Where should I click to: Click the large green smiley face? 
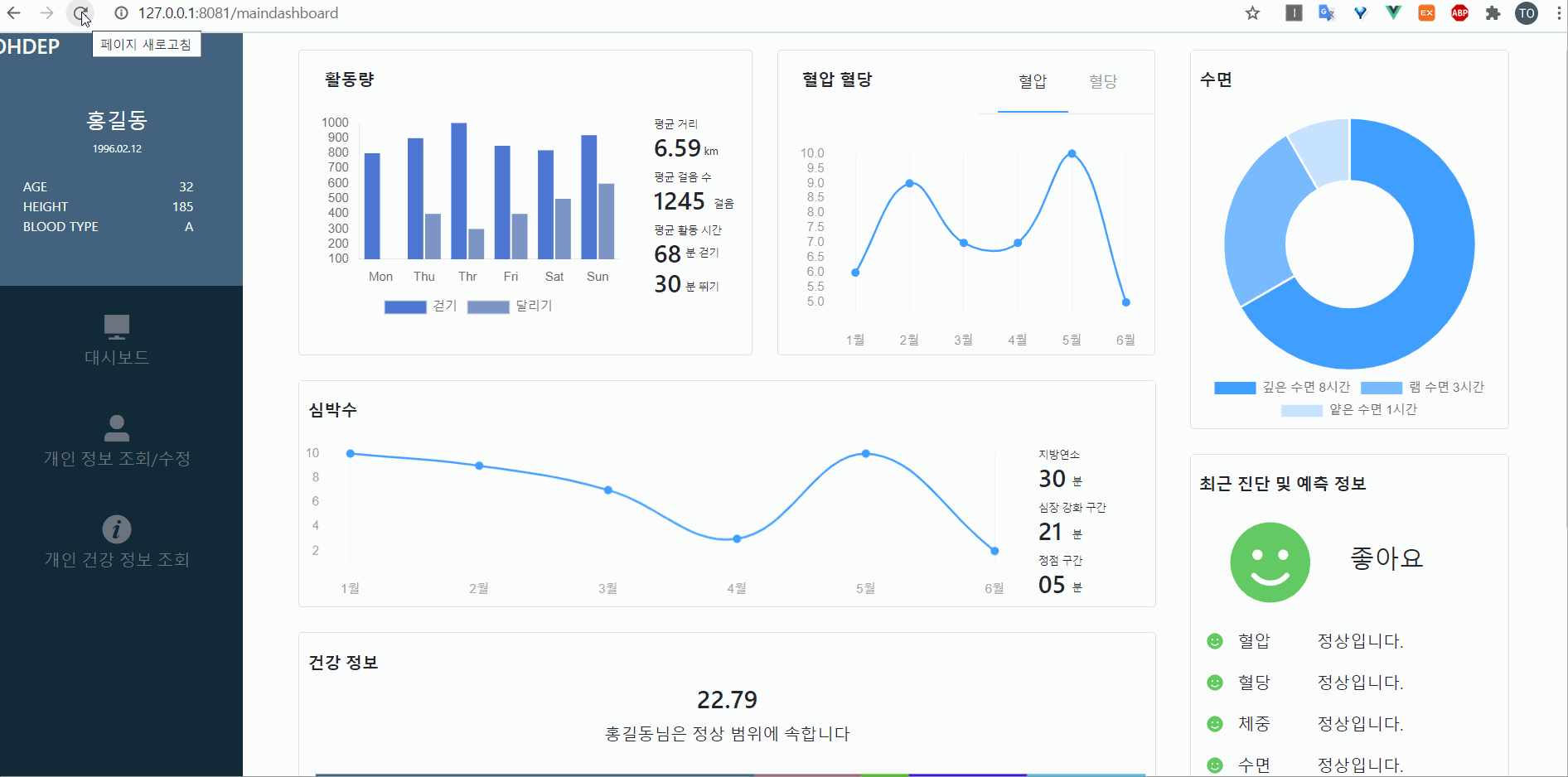coord(1270,562)
